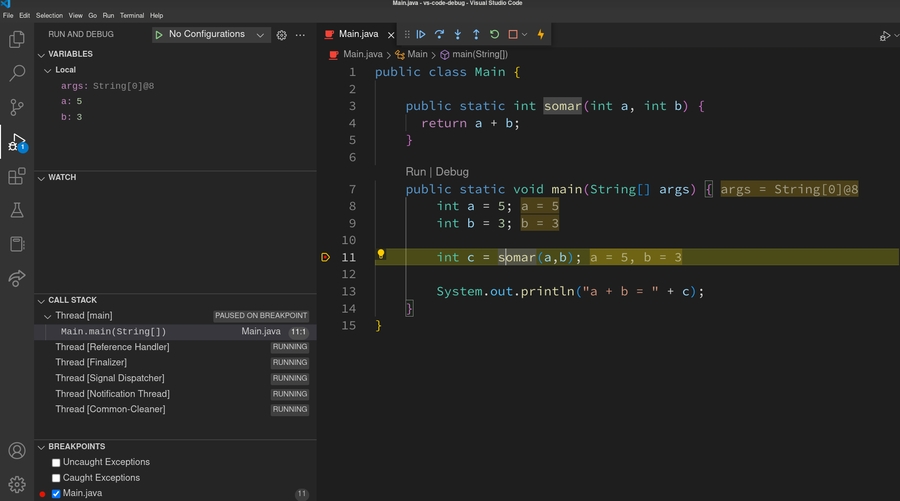
Task: Open the Source Control view
Action: [17, 107]
